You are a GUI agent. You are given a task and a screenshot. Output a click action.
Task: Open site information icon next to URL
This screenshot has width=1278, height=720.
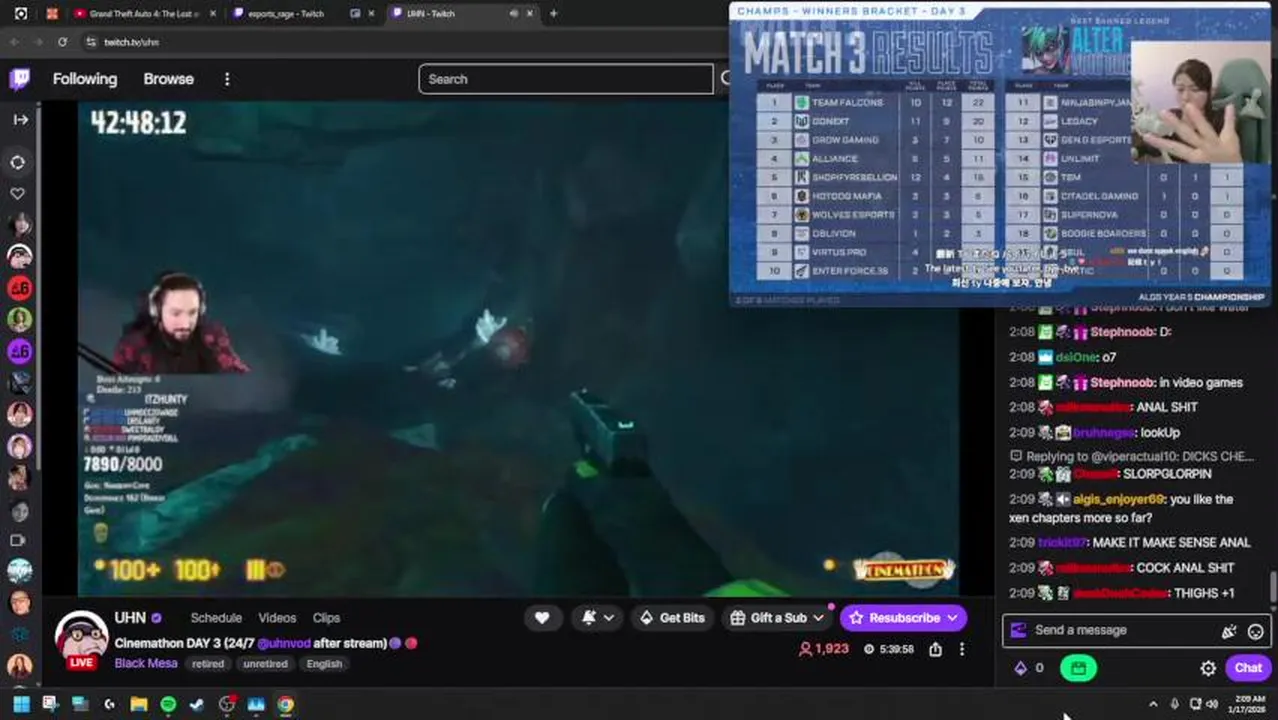point(91,42)
